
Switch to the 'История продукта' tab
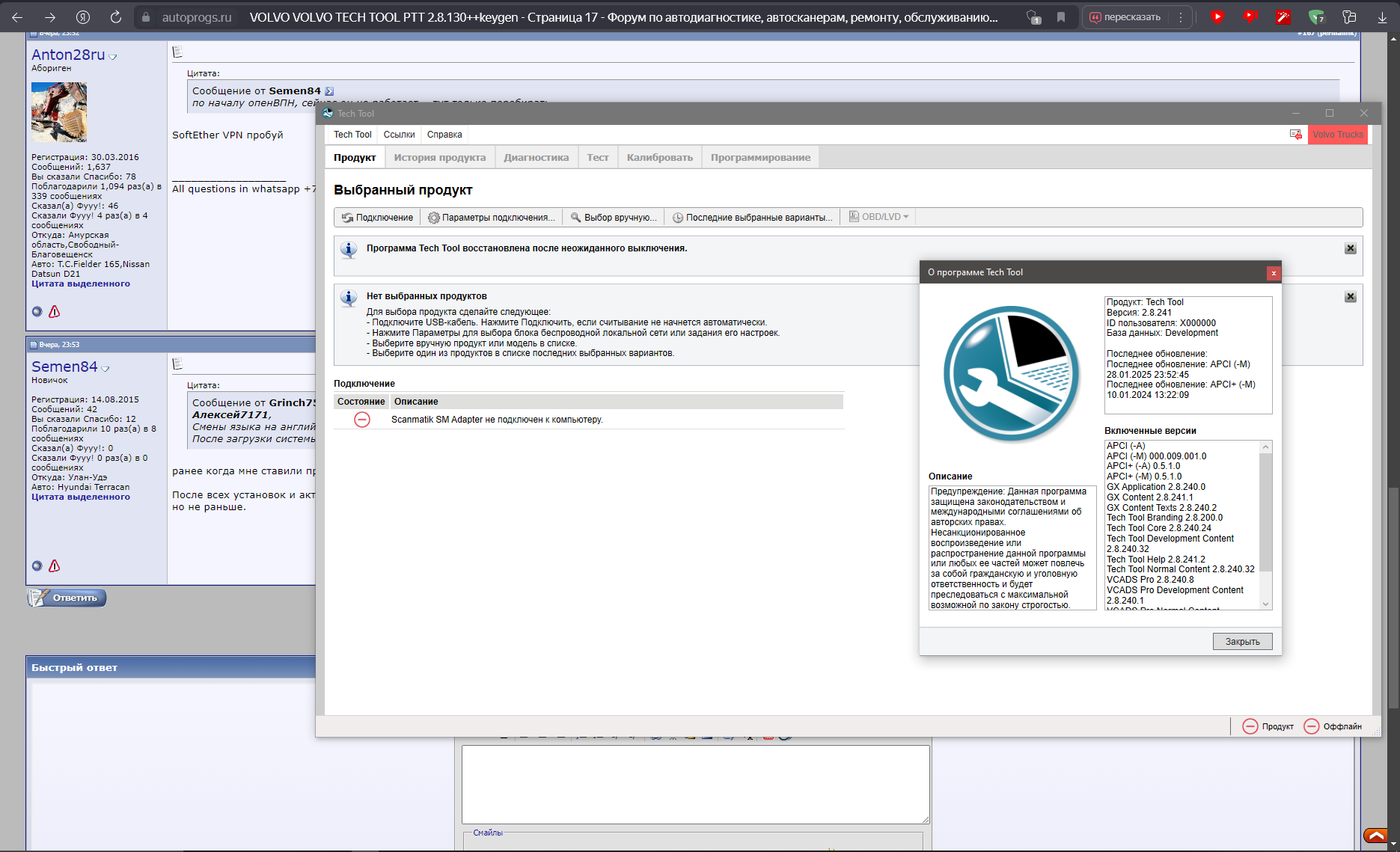(x=440, y=157)
